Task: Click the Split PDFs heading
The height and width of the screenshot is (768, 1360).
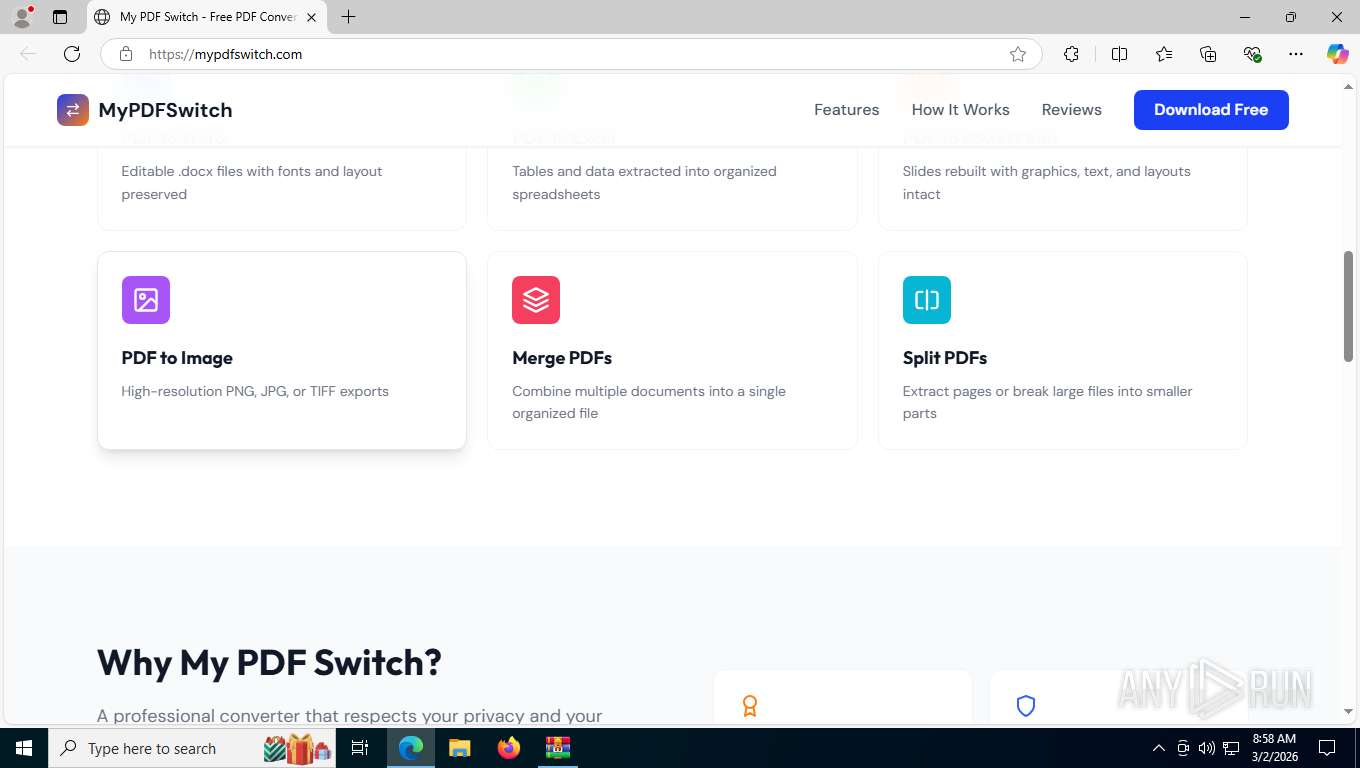Action: (945, 358)
